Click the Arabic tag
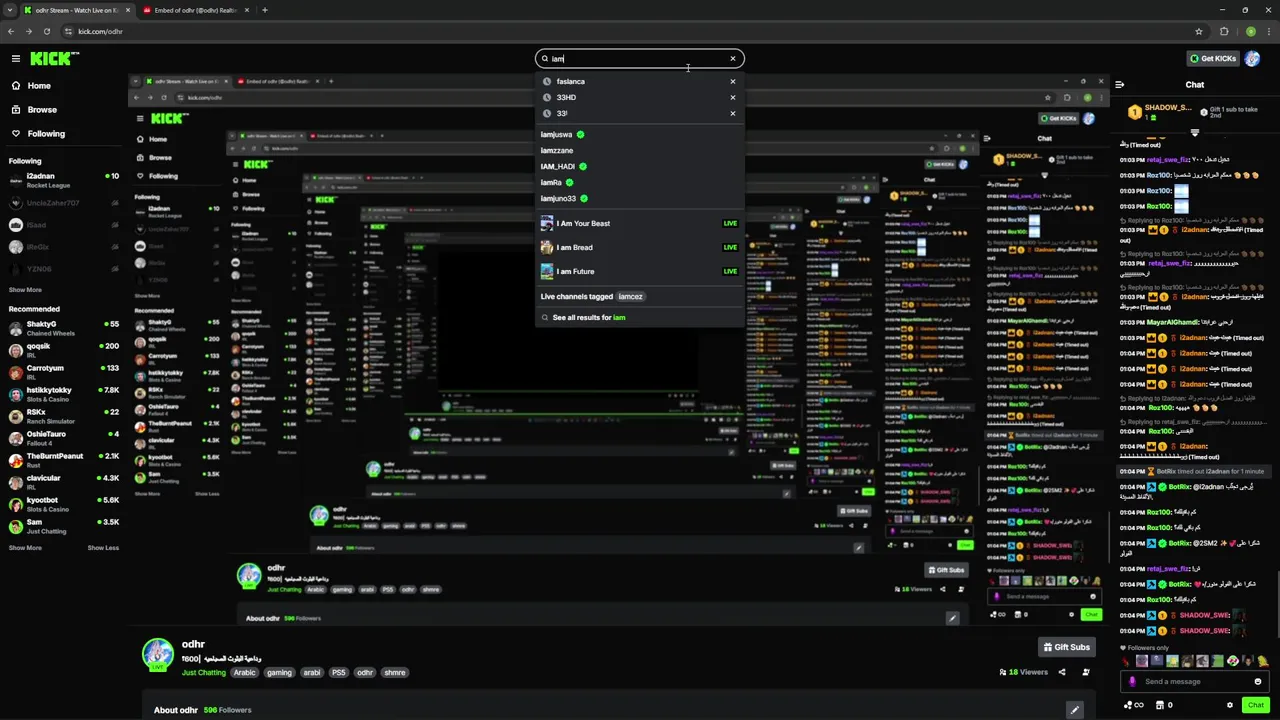The width and height of the screenshot is (1280, 720). (245, 673)
